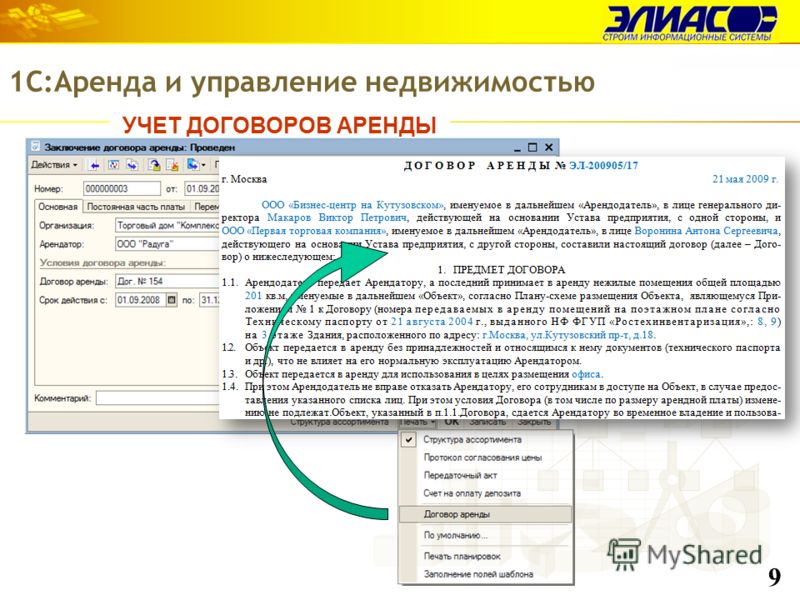
Task: Select Протокол согласования цены in print menu
Action: 485,458
